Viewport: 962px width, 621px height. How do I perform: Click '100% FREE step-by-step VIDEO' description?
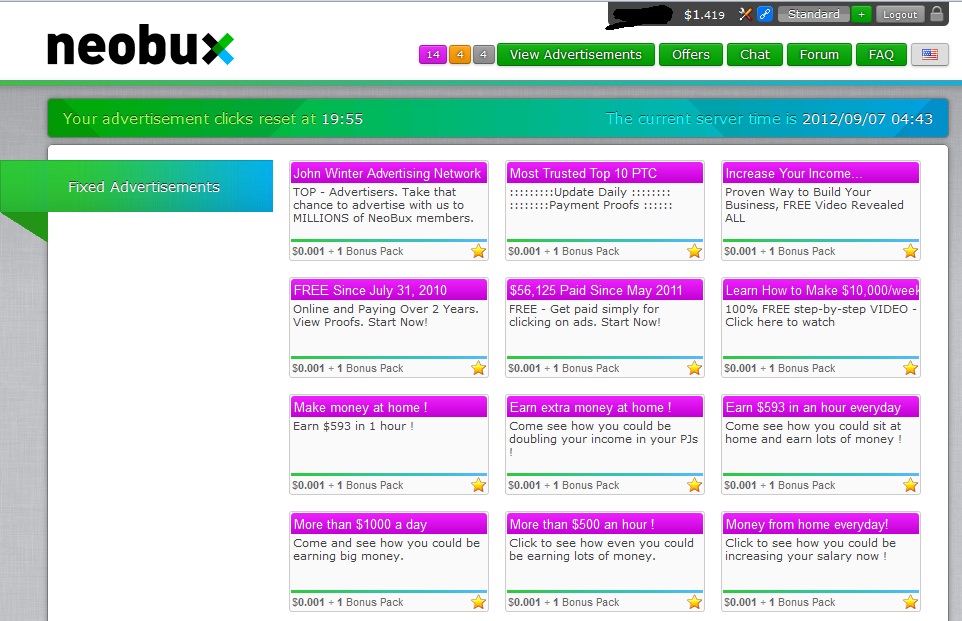(821, 315)
